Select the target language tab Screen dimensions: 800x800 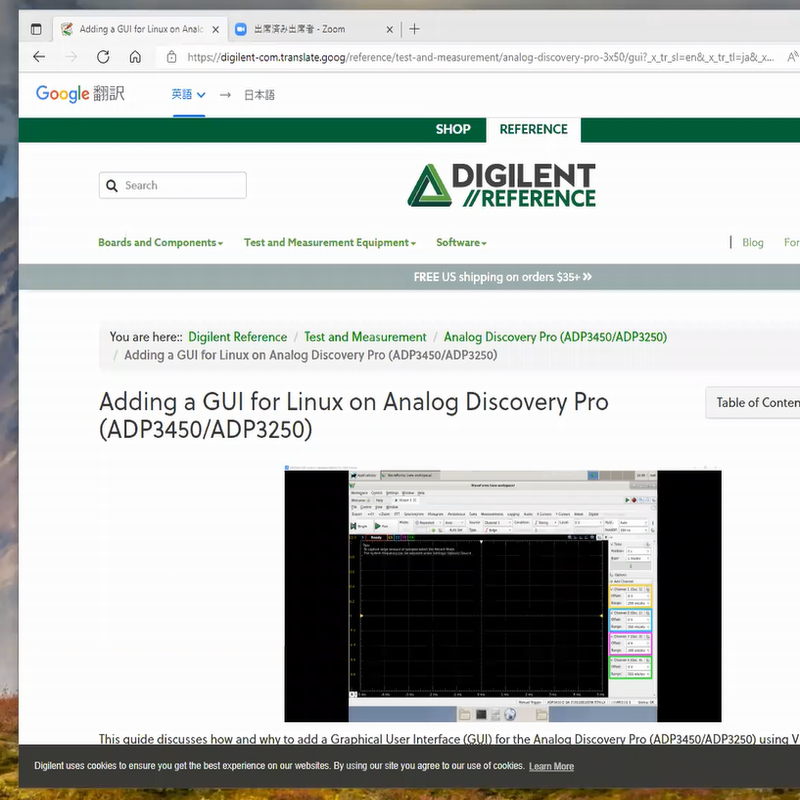[259, 95]
